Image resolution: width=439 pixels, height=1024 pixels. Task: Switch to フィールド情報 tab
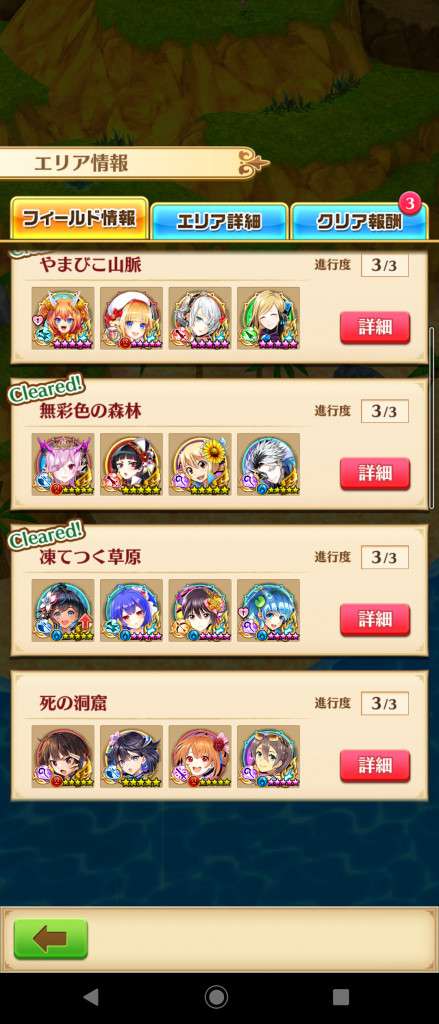pos(79,219)
